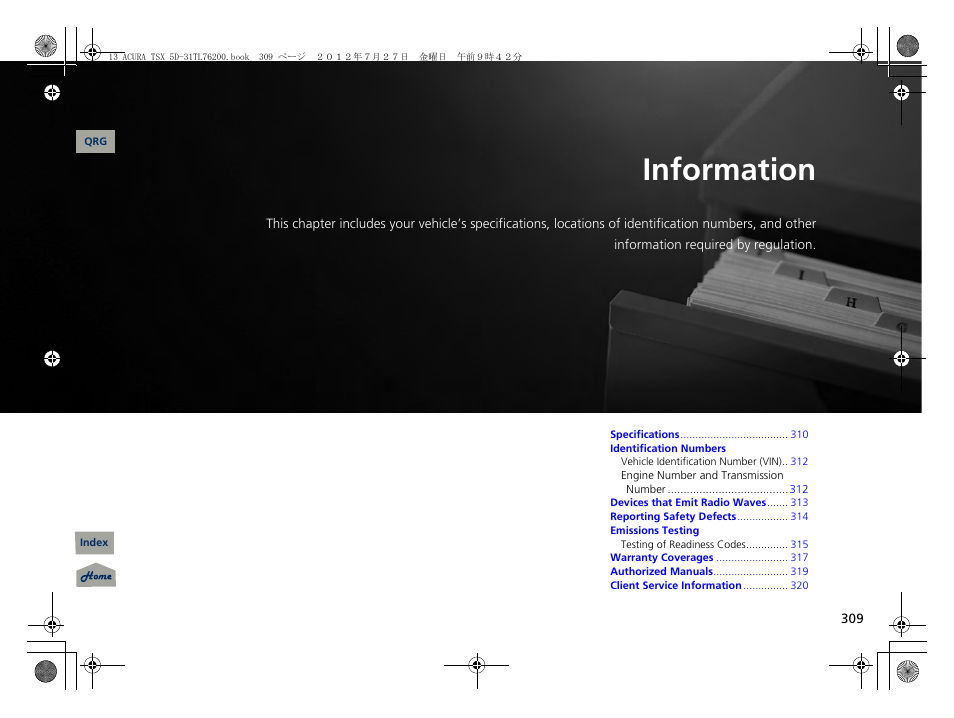Select Client Service Information link
Viewport: 954px width, 718px height.
coord(676,585)
